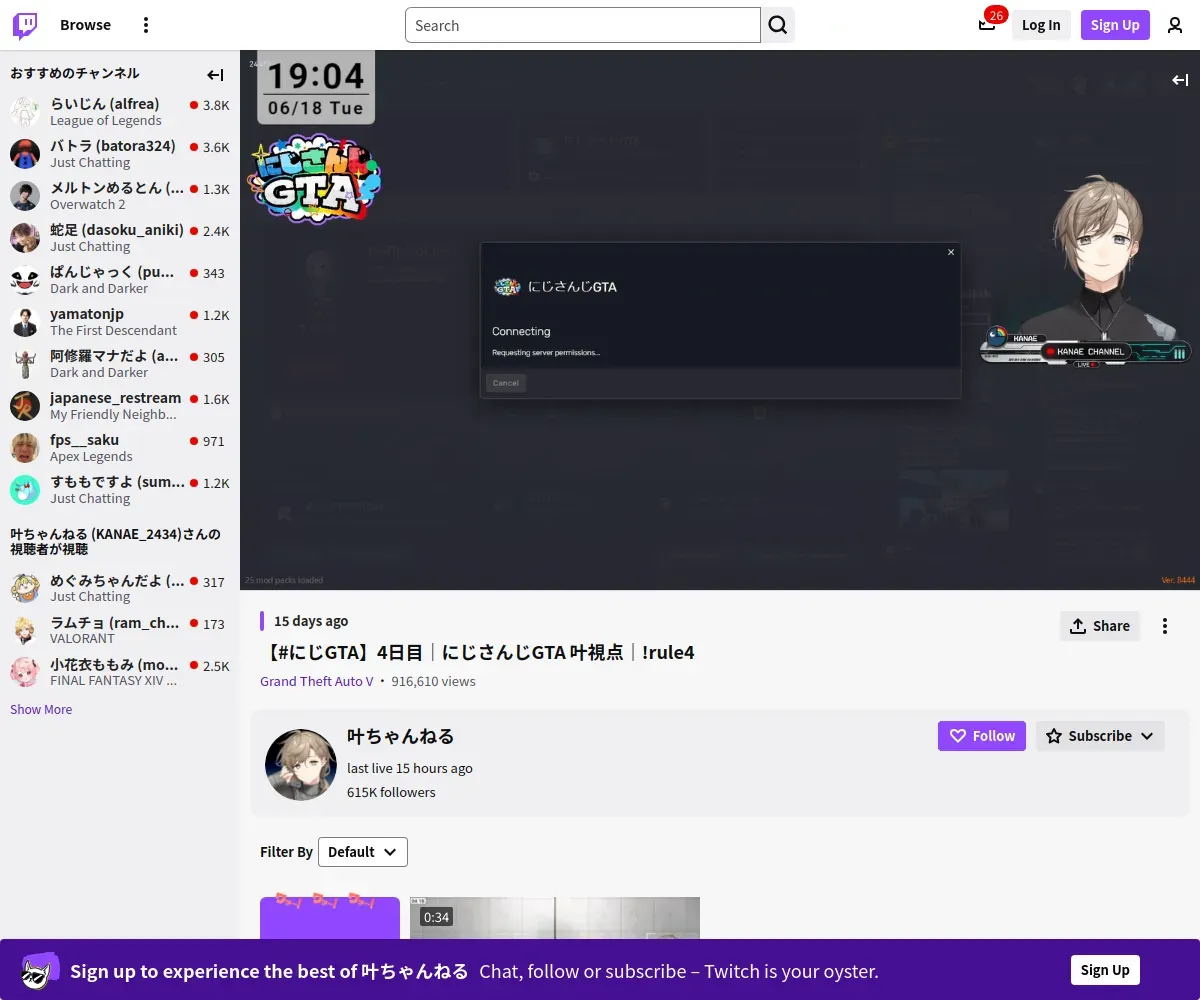Image resolution: width=1200 pixels, height=1000 pixels.
Task: Open more options beside Share
Action: (x=1165, y=626)
